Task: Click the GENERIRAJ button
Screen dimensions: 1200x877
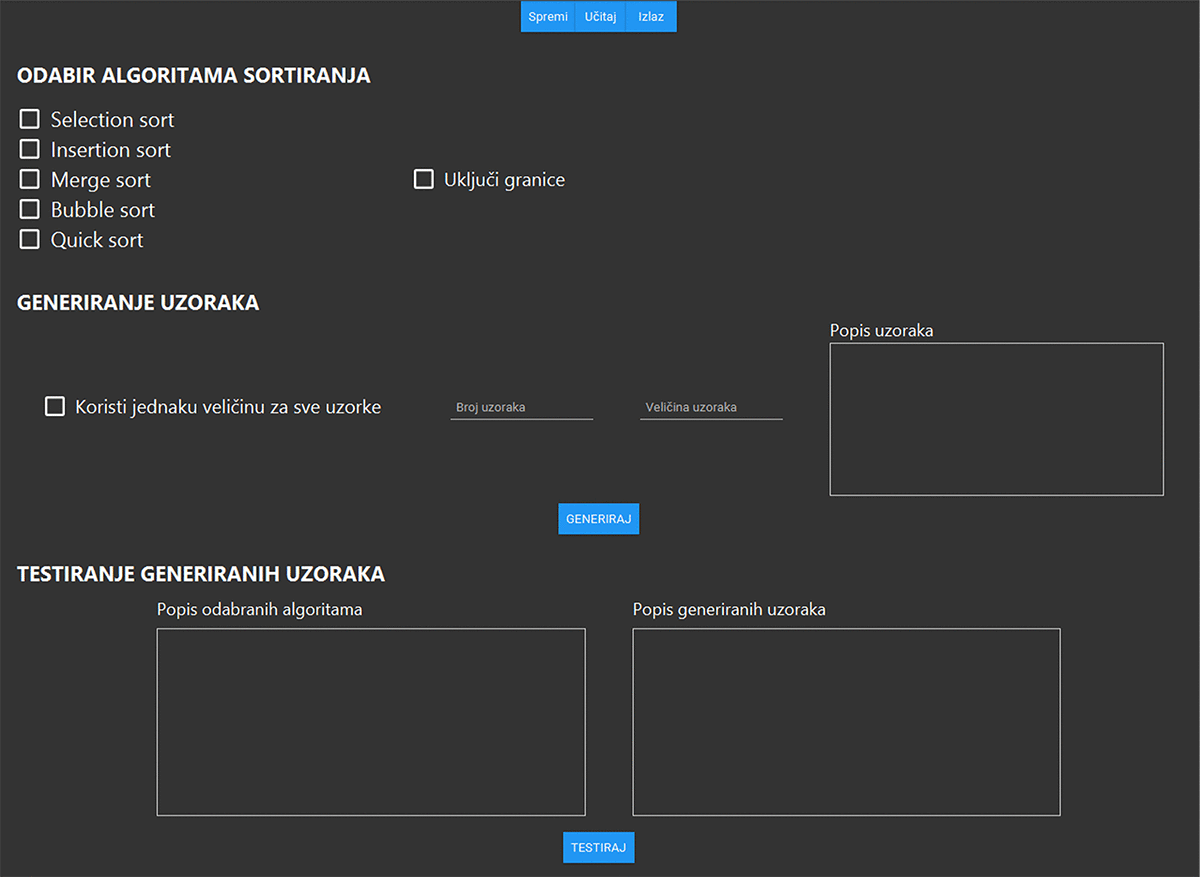Action: point(598,519)
